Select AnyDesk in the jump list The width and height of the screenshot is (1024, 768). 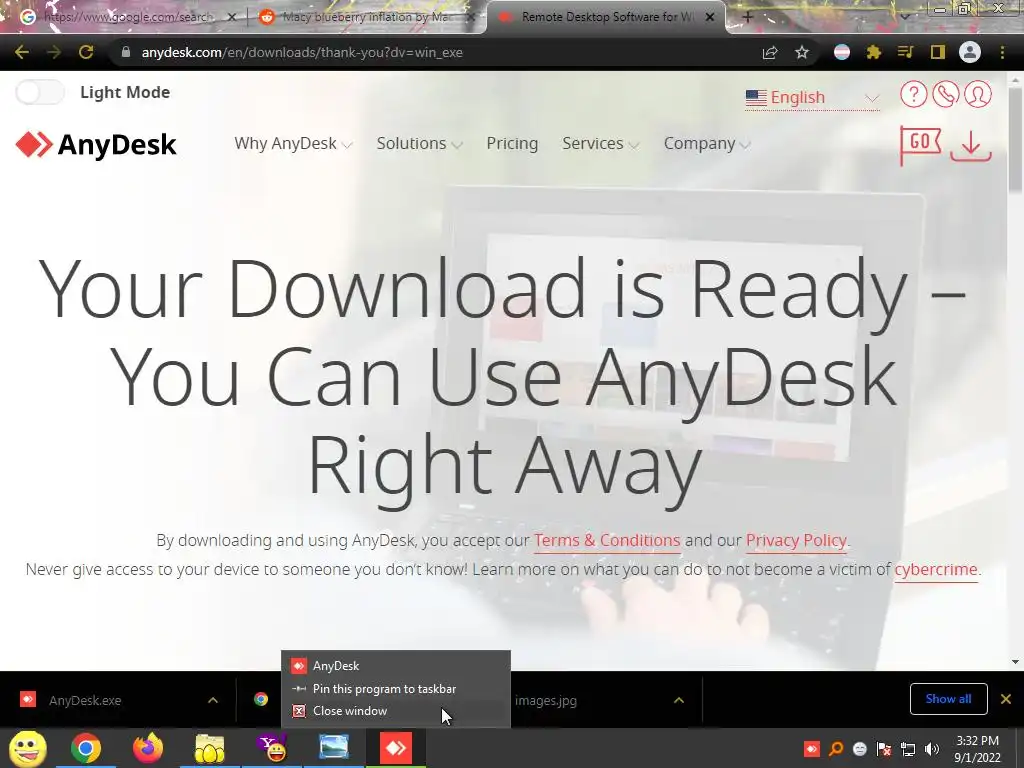coord(396,665)
